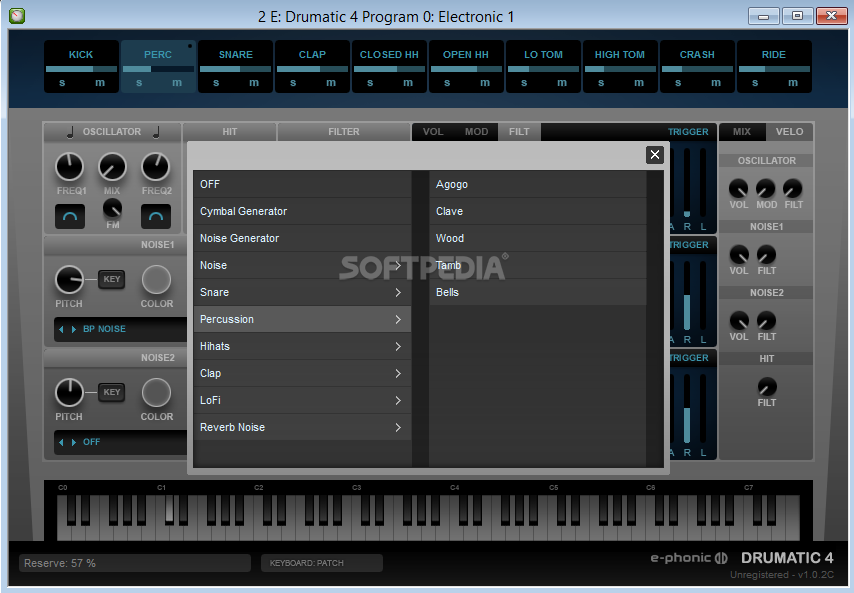
Task: Select next NOISE2 sound with right arrow
Action: tap(74, 442)
